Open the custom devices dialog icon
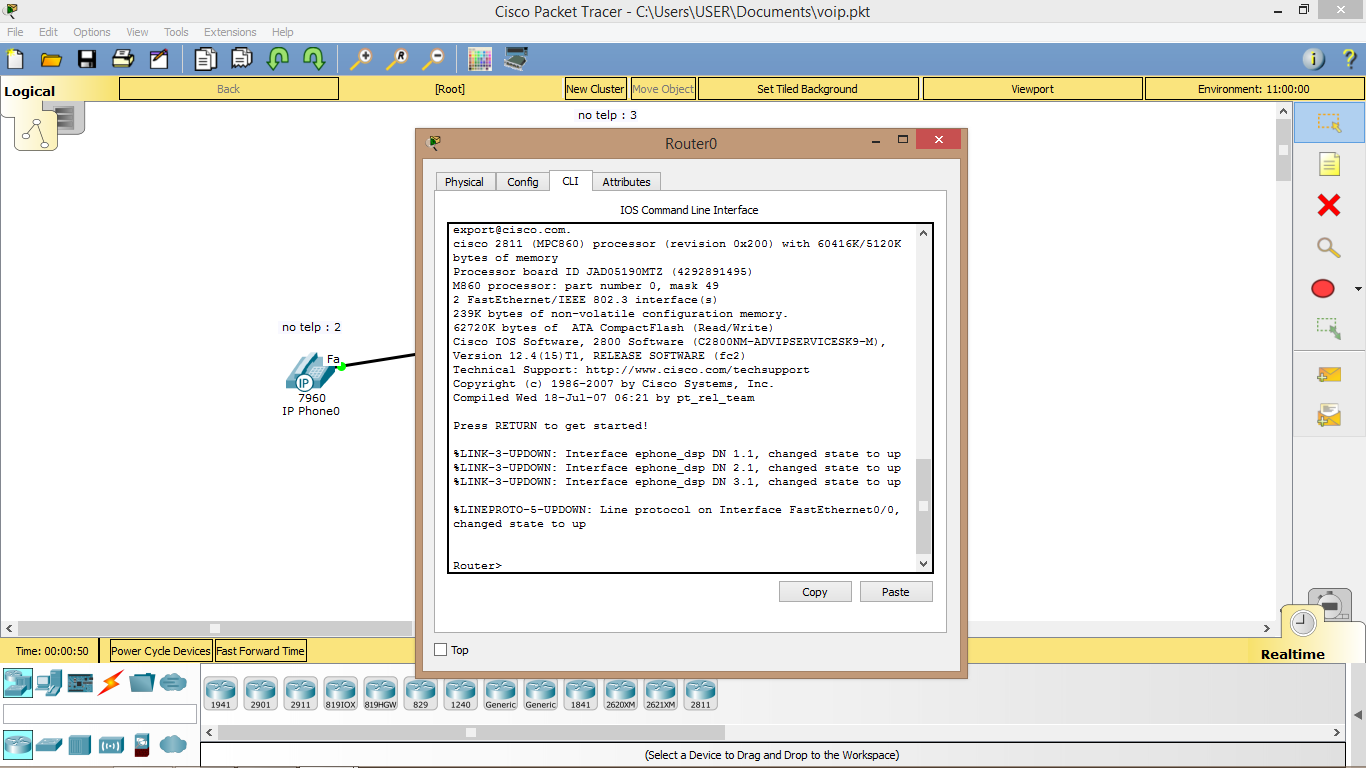Screen dimensions: 1370x770 [x=516, y=59]
